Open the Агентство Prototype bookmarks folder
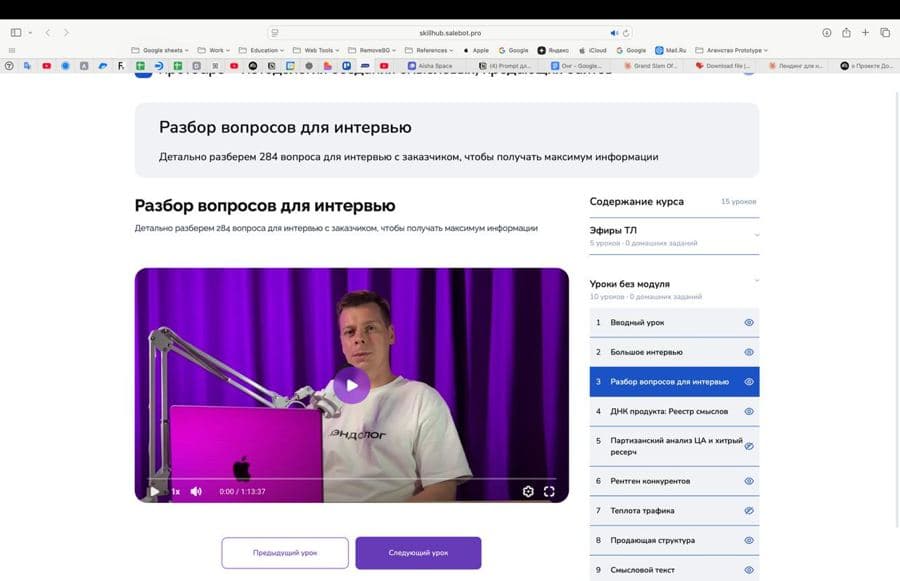900x581 pixels. [x=731, y=51]
